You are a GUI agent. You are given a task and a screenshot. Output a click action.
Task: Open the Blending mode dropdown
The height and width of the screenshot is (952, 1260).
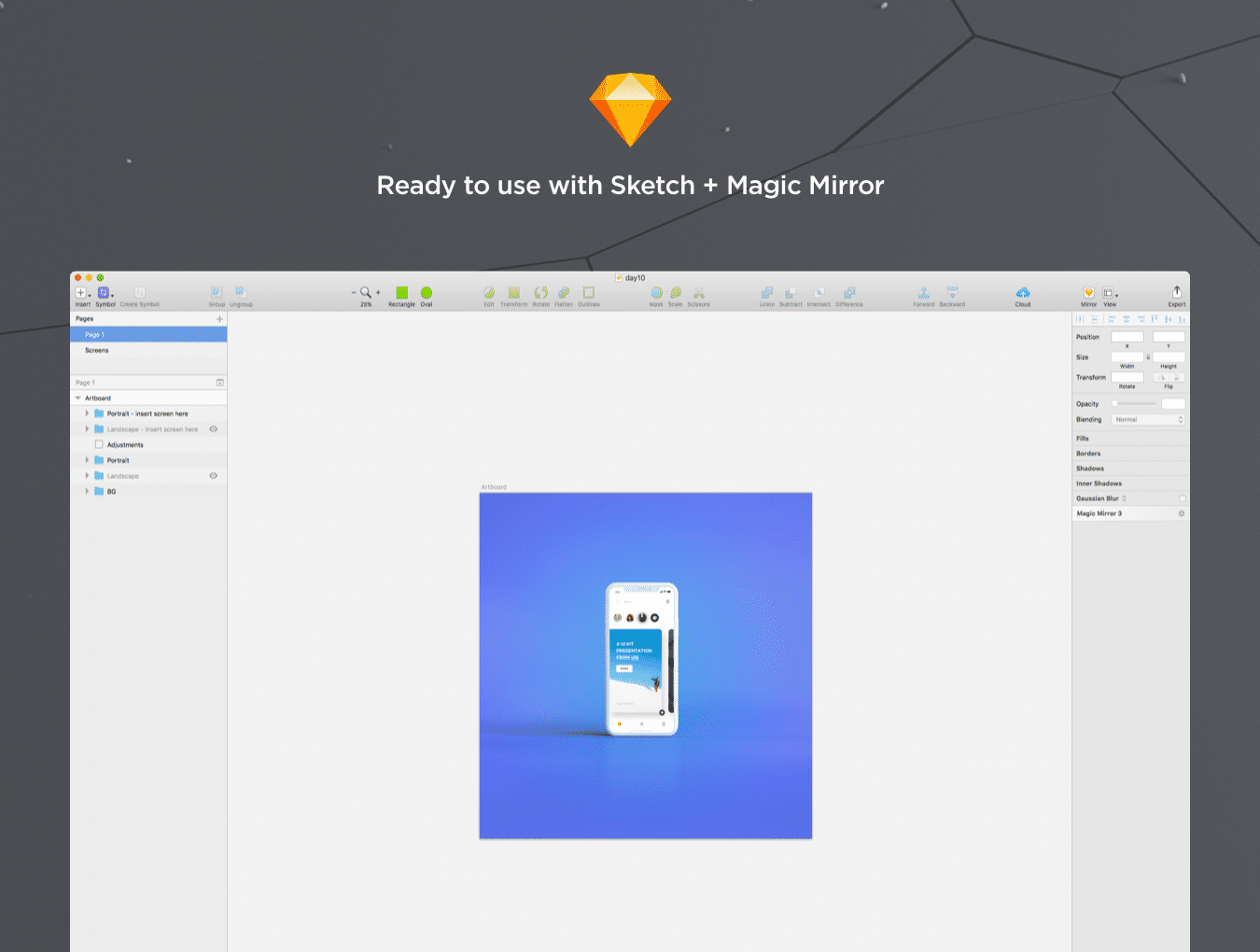1148,420
